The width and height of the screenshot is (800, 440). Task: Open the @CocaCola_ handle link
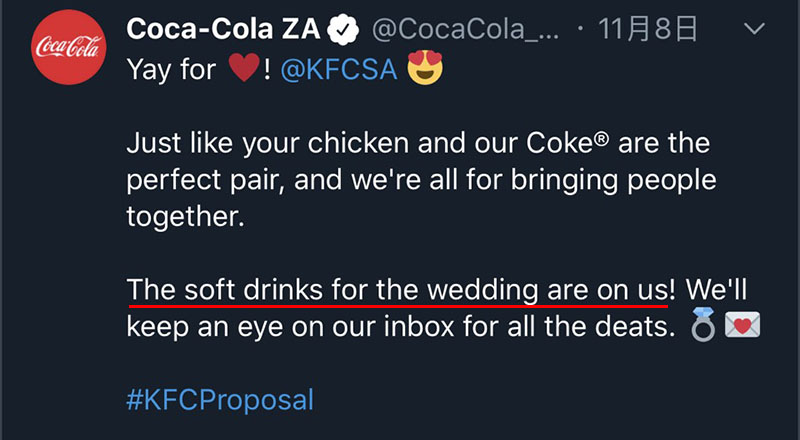(465, 30)
